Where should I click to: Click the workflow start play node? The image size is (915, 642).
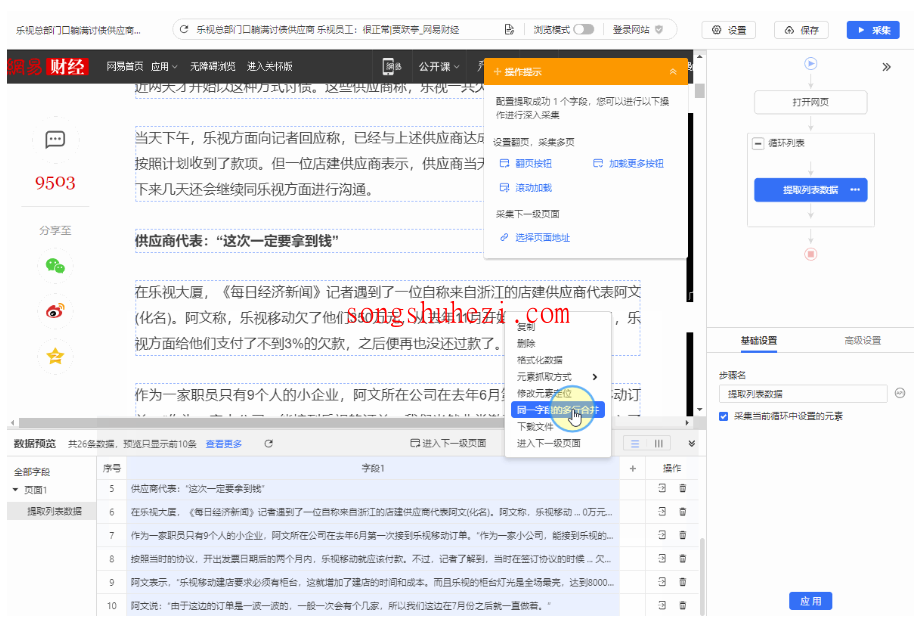811,63
